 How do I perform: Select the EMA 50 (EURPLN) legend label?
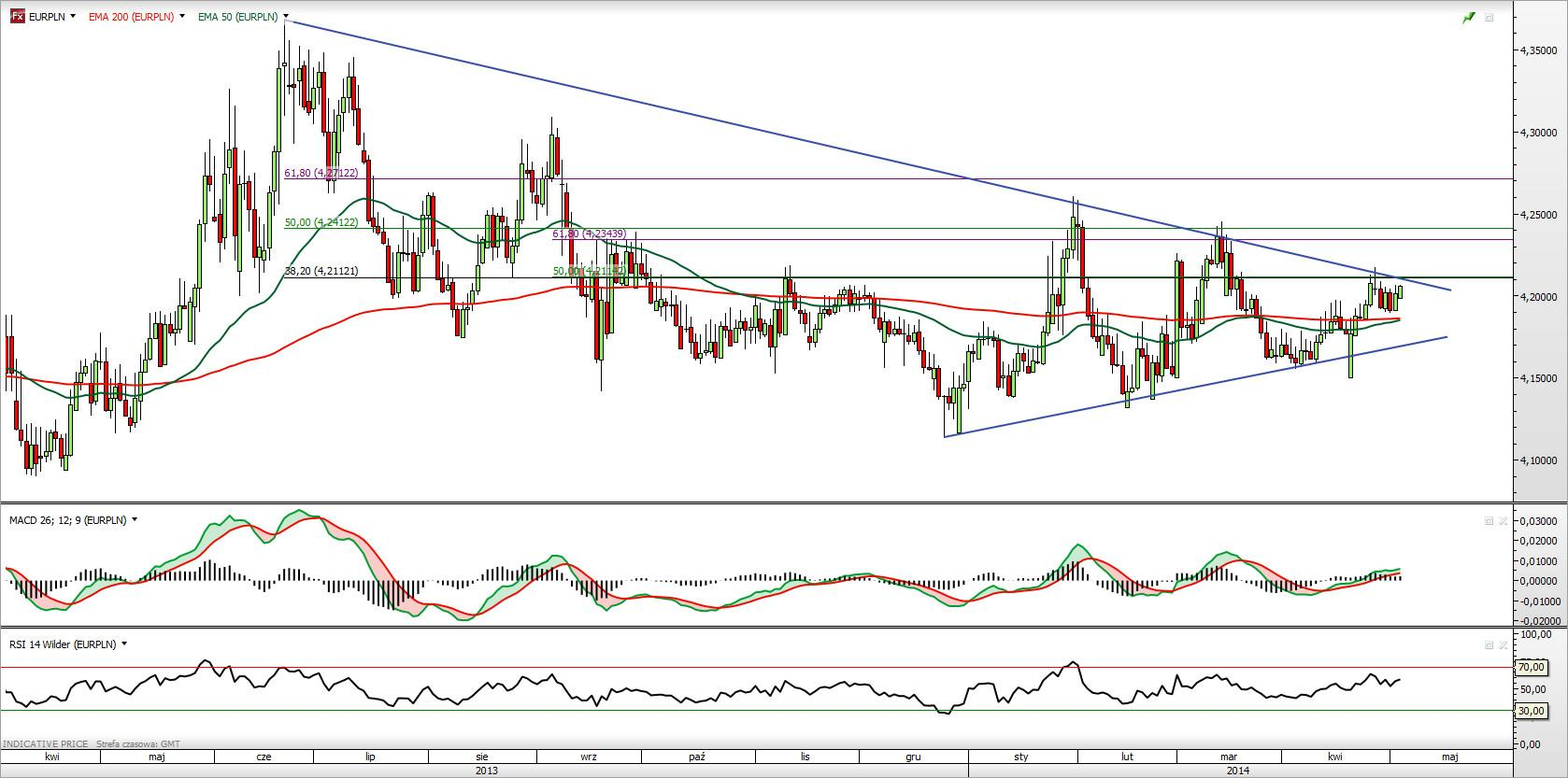point(237,17)
